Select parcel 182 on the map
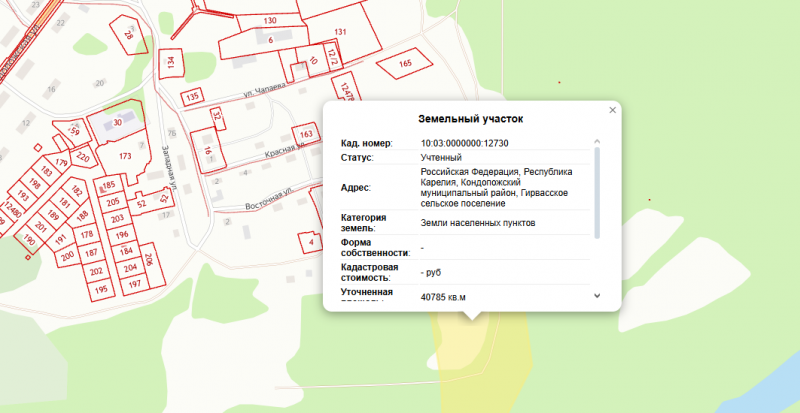Screen dimensions: 800x413 77,191
